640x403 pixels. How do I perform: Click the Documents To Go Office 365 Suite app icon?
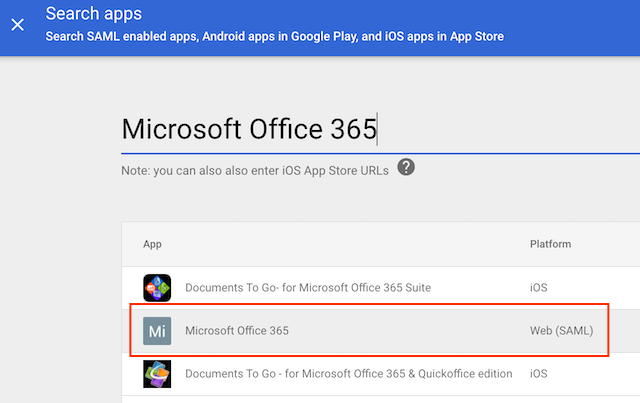(157, 288)
